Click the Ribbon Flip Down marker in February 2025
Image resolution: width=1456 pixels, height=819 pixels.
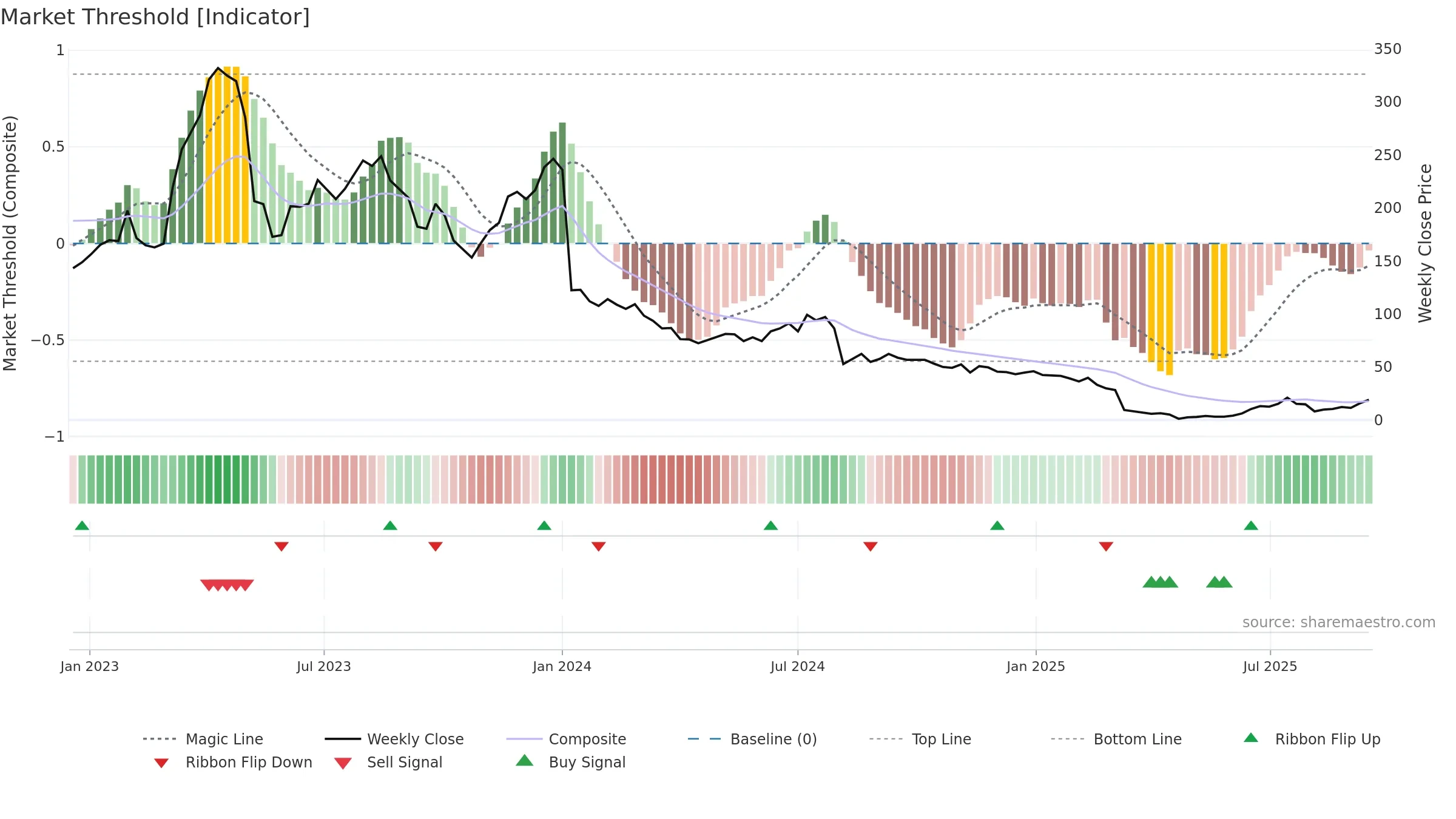(1106, 546)
